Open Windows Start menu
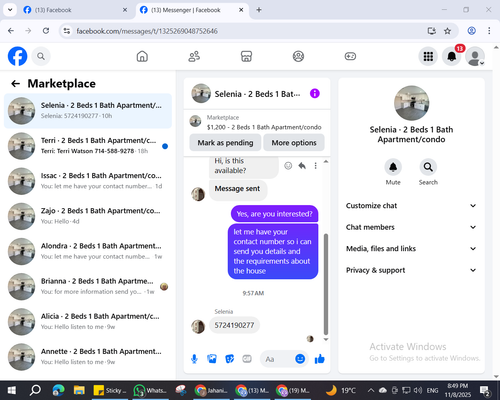The image size is (500, 400). coord(12,390)
